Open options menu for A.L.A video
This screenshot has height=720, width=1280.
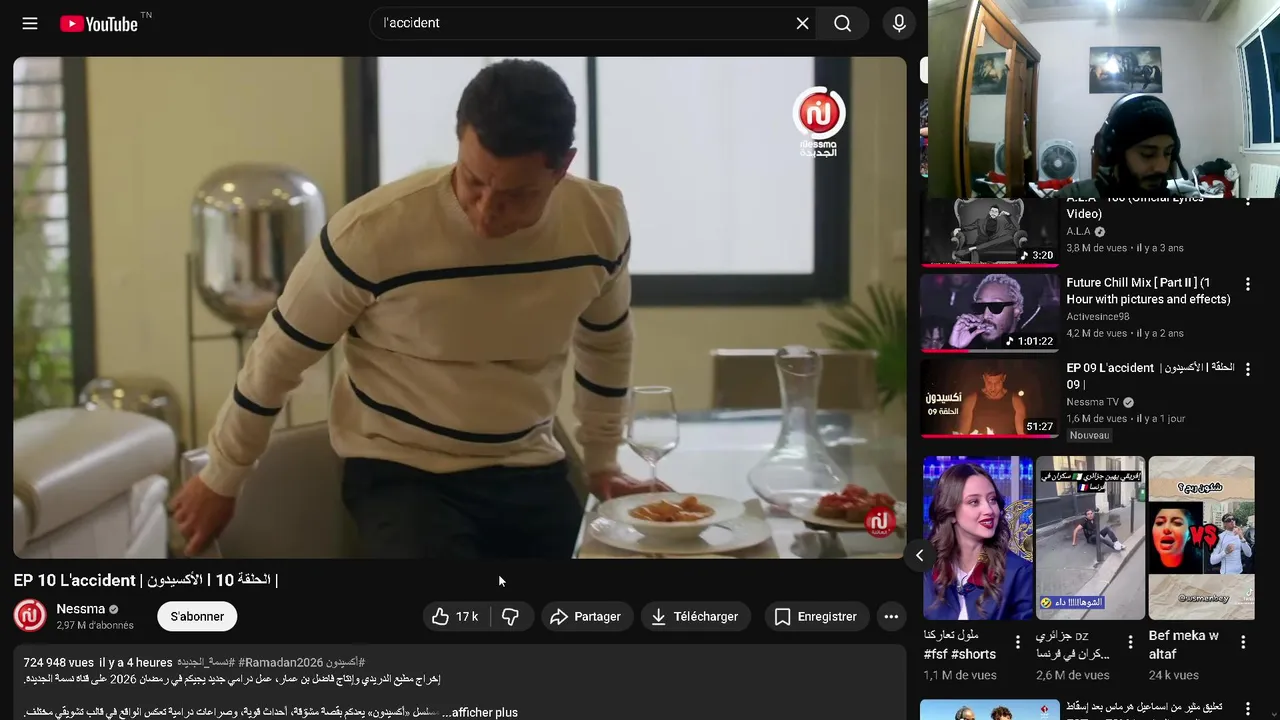(x=1247, y=203)
